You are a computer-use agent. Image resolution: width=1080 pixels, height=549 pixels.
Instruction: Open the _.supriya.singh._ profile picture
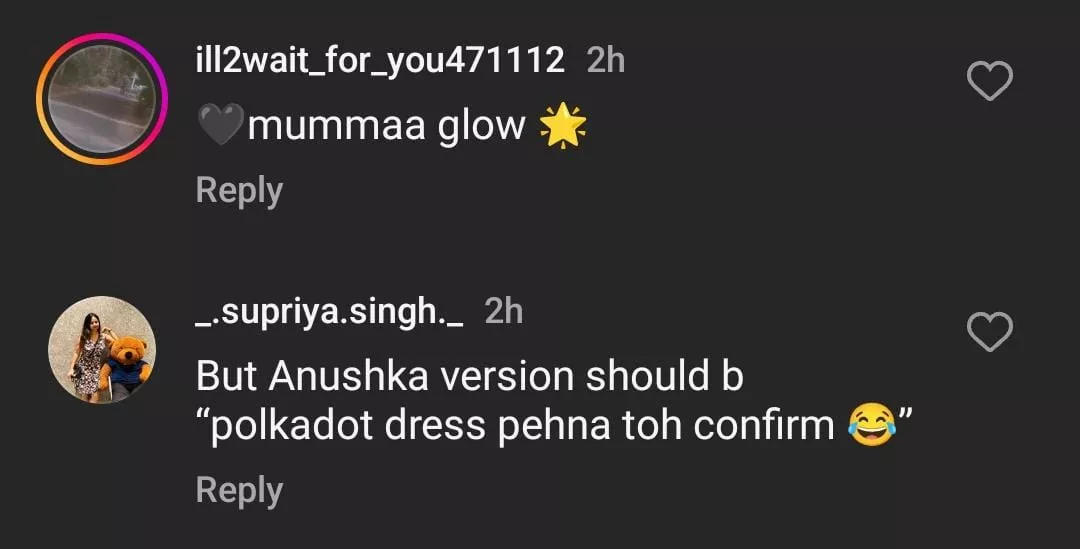click(101, 349)
